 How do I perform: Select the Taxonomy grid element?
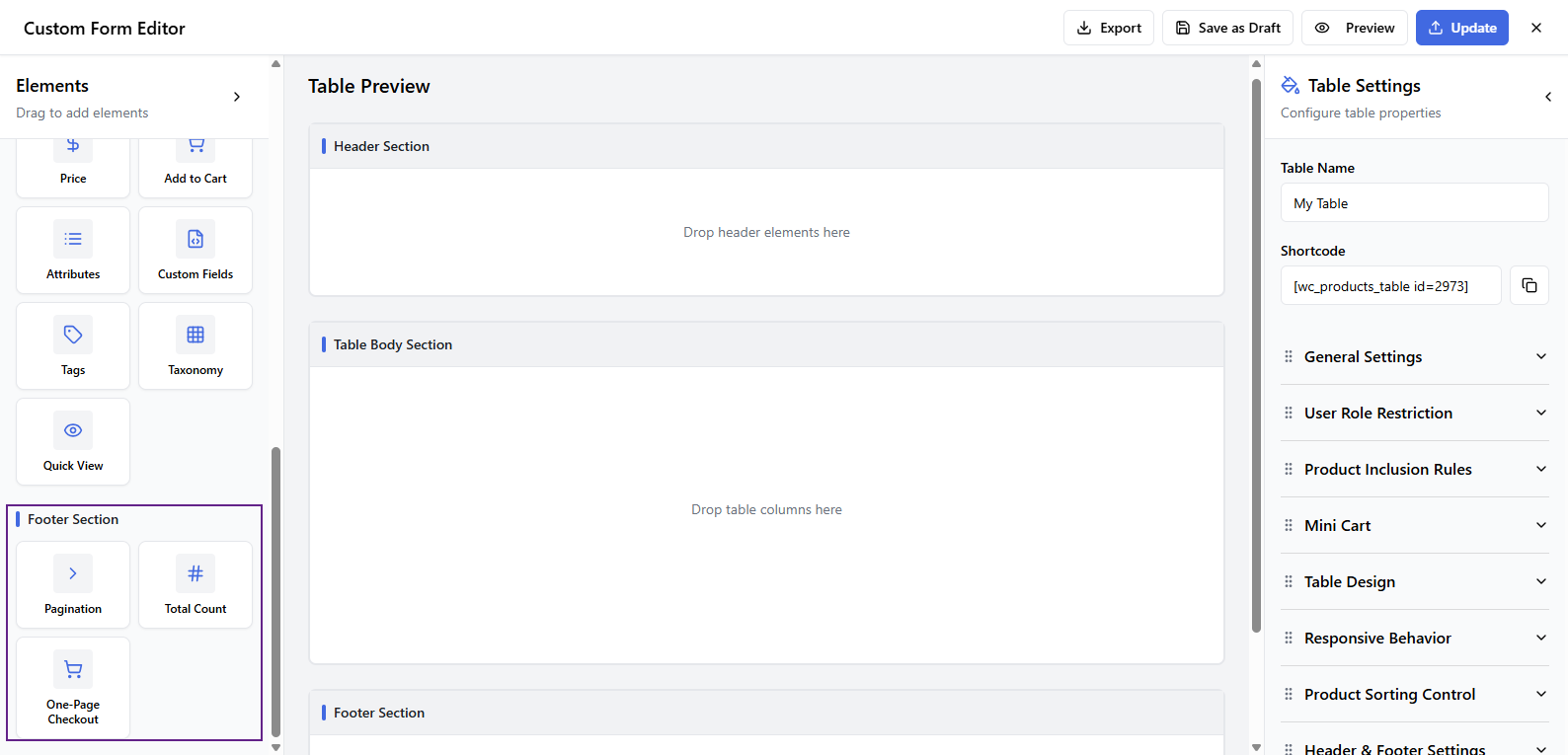[x=196, y=345]
